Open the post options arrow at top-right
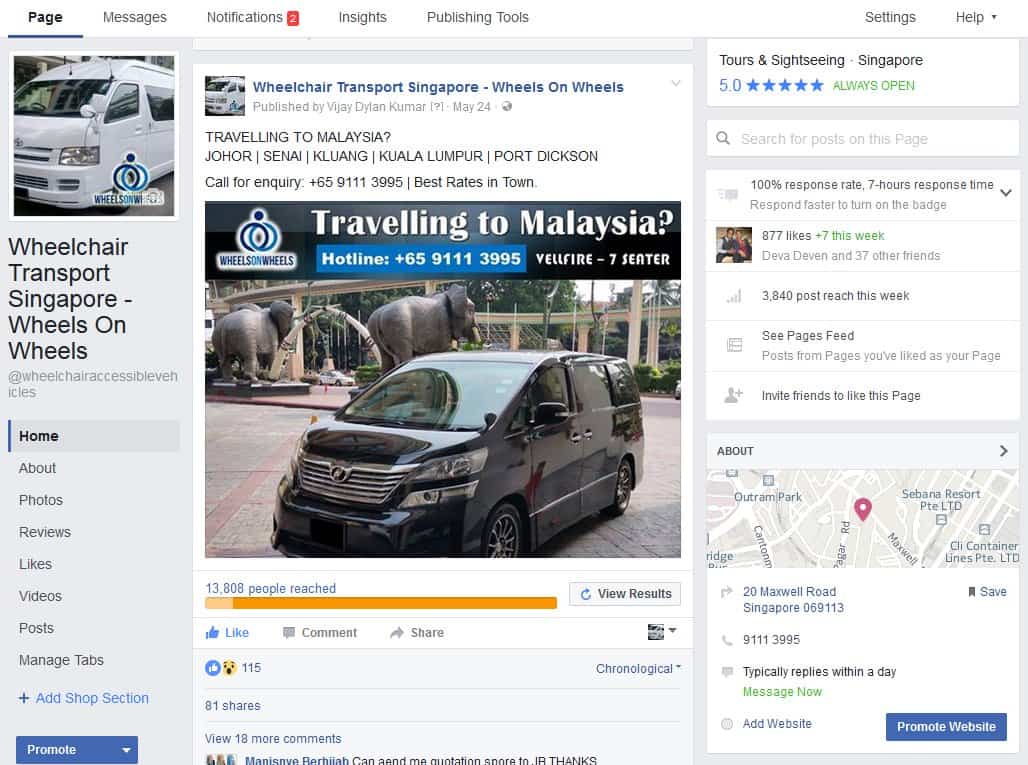The image size is (1028, 765). pos(676,84)
